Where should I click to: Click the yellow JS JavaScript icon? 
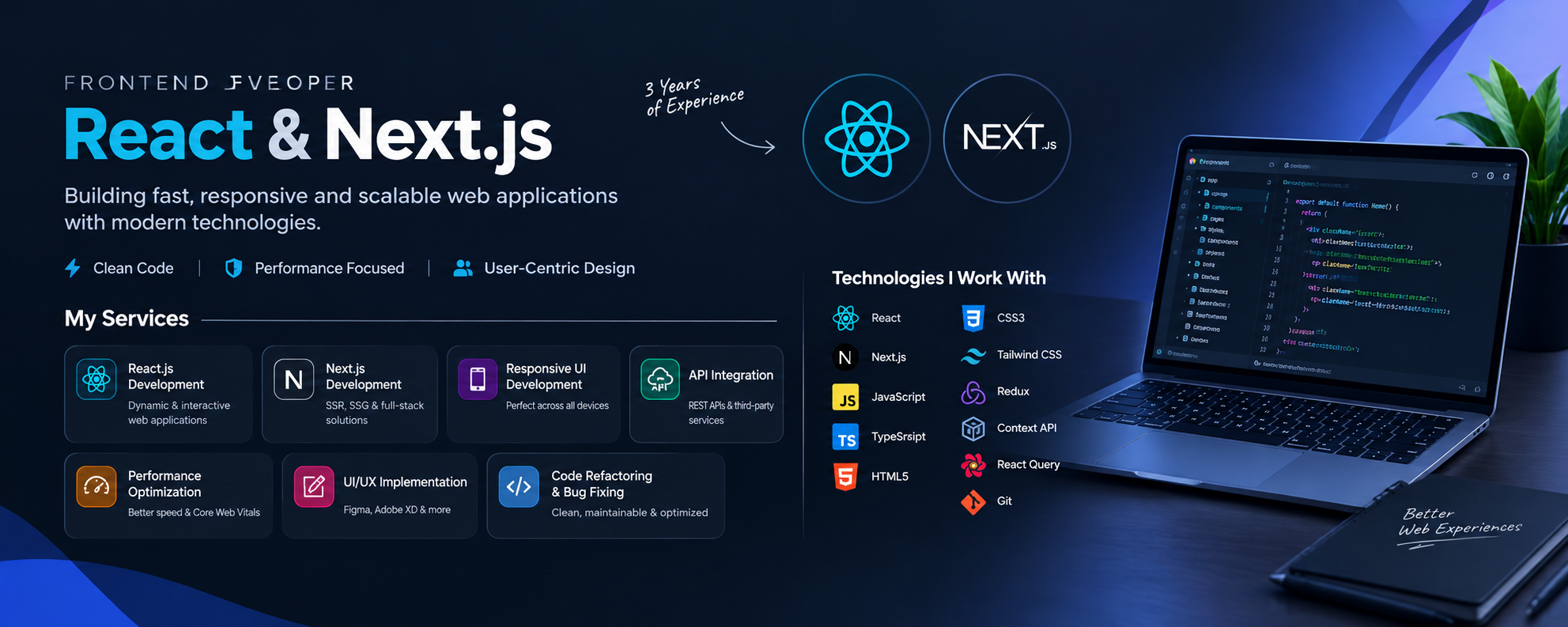point(845,397)
